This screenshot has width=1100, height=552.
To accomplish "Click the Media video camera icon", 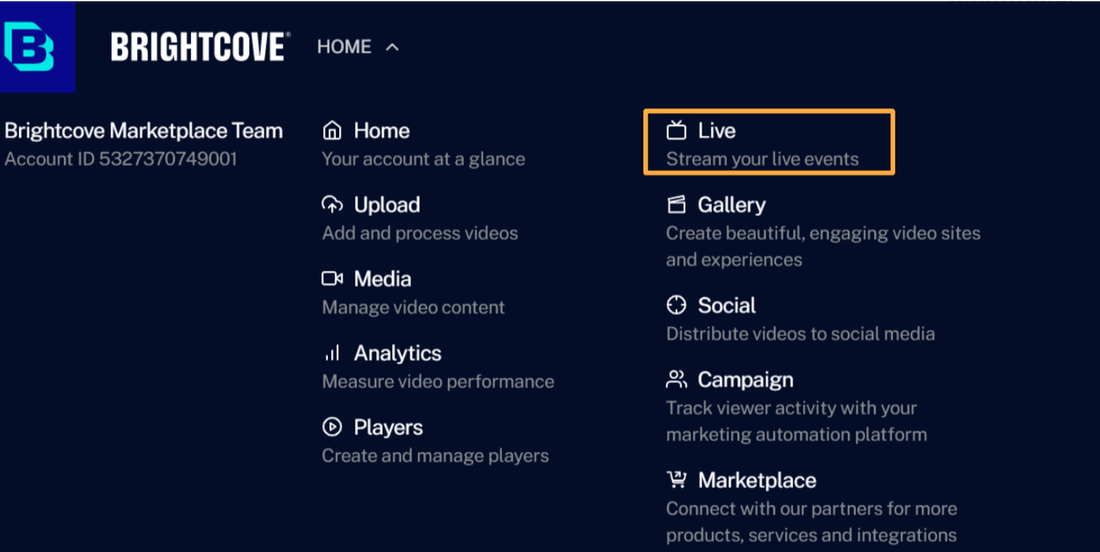I will coord(332,279).
